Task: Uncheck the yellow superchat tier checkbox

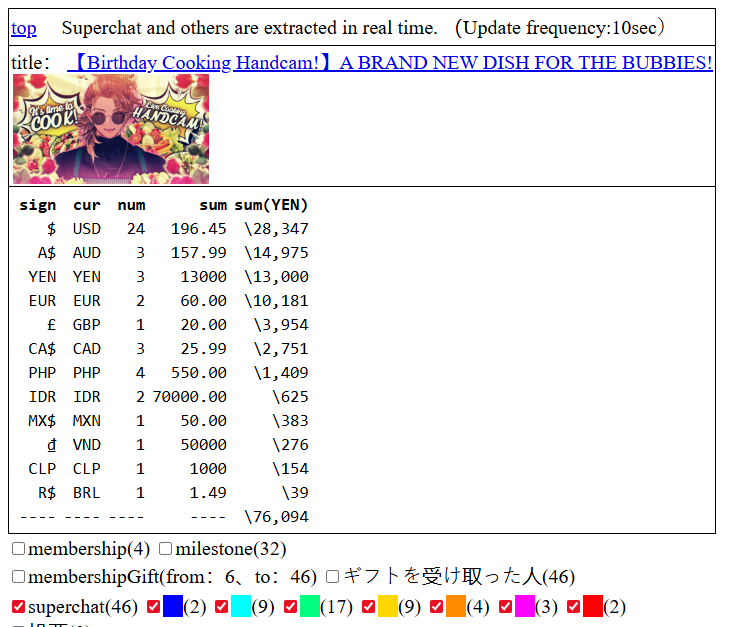Action: [368, 606]
